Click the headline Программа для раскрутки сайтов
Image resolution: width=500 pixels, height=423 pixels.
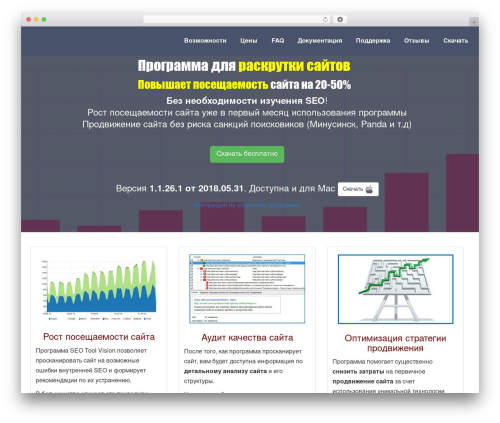tap(244, 66)
